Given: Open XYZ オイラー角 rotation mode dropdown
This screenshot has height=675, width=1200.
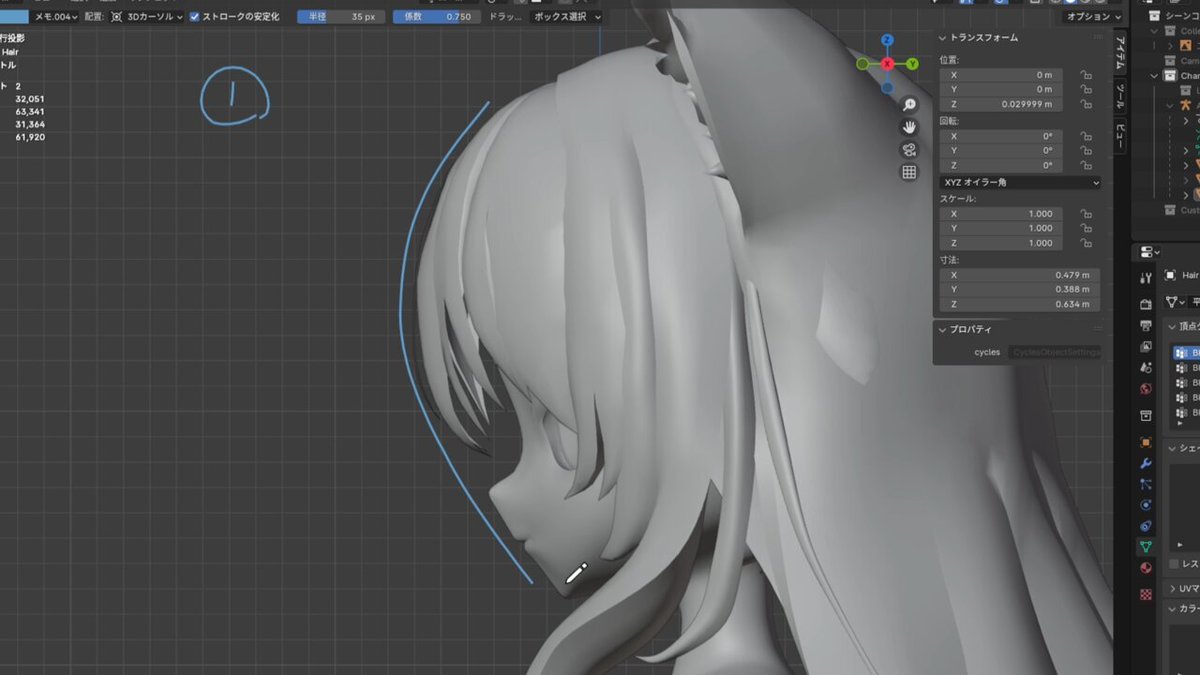Looking at the screenshot, I should coord(1020,183).
